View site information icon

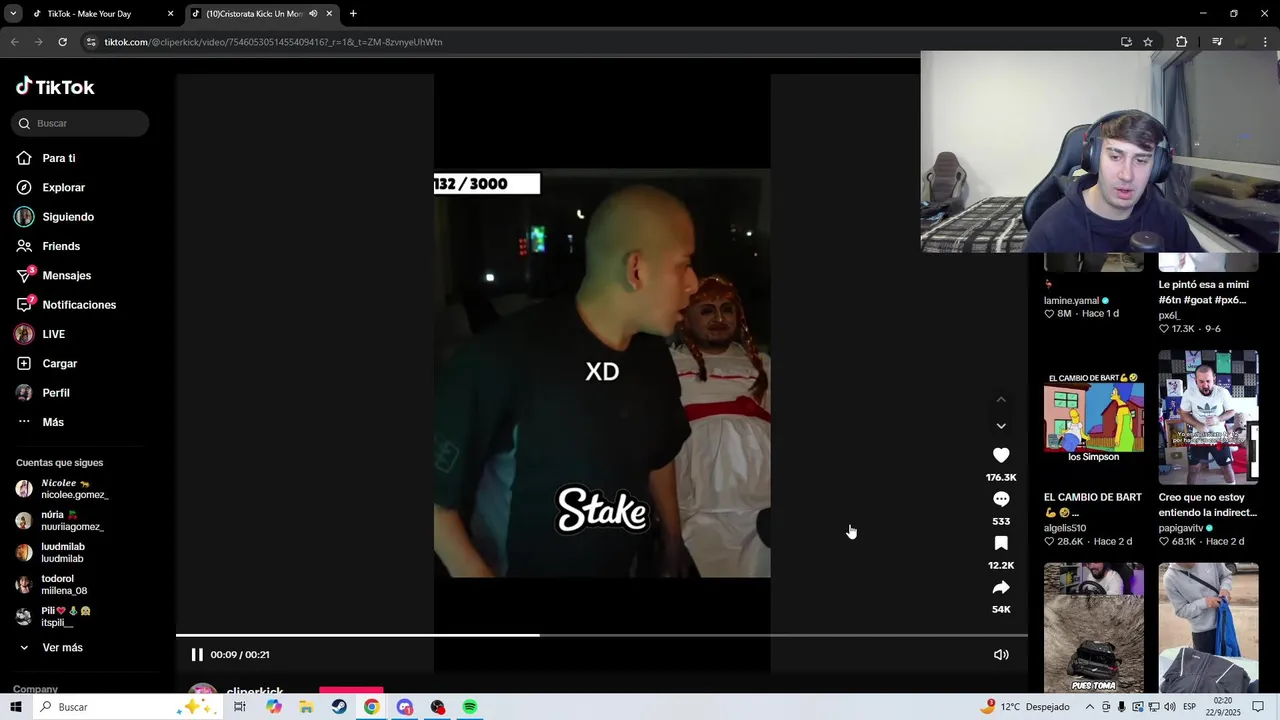click(91, 42)
